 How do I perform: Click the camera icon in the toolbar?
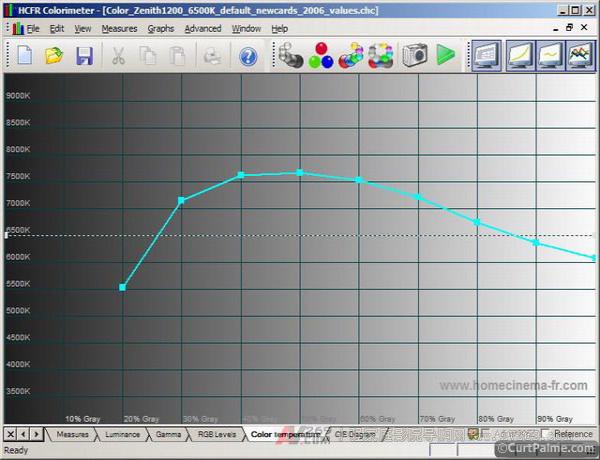415,56
